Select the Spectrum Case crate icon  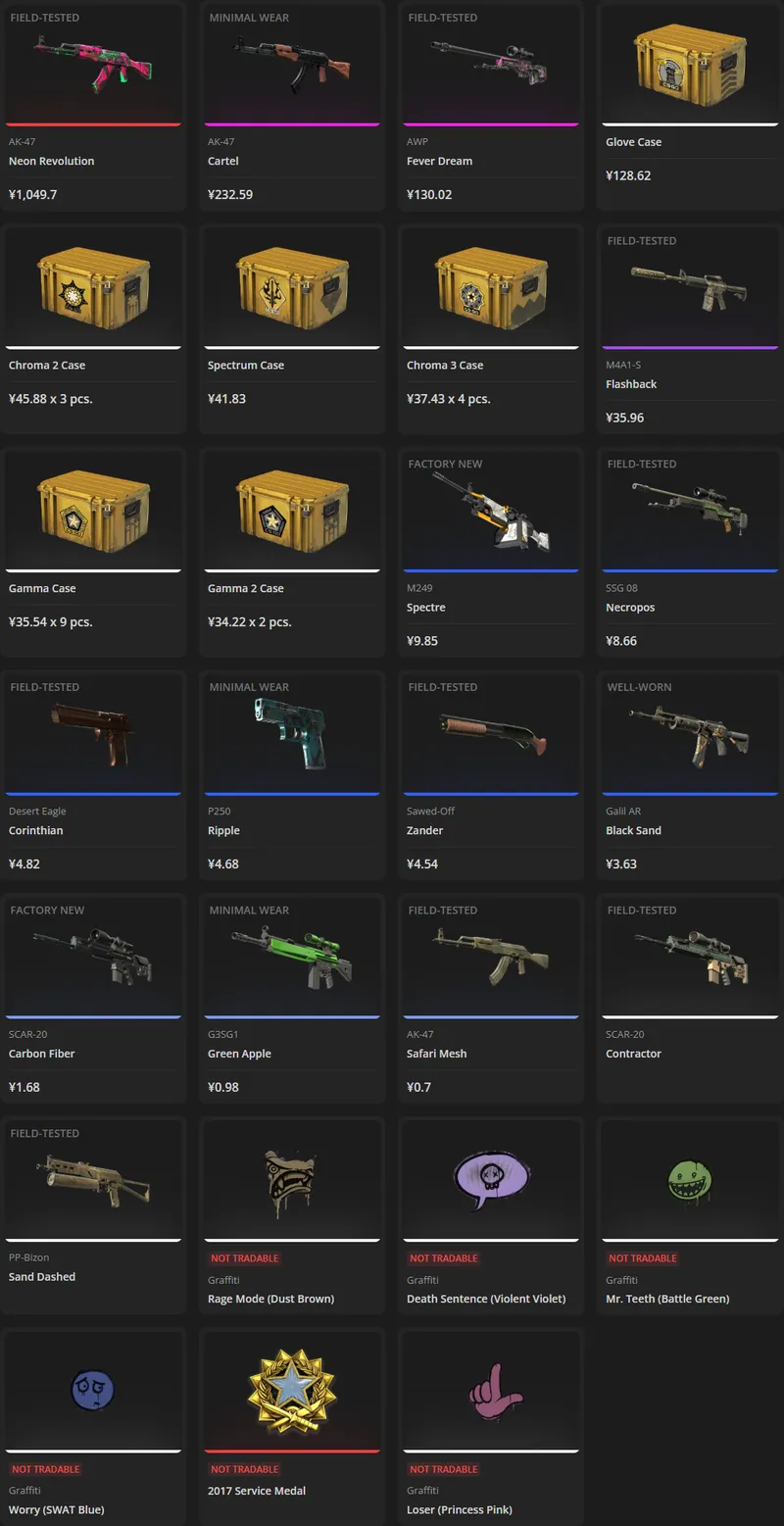(291, 287)
